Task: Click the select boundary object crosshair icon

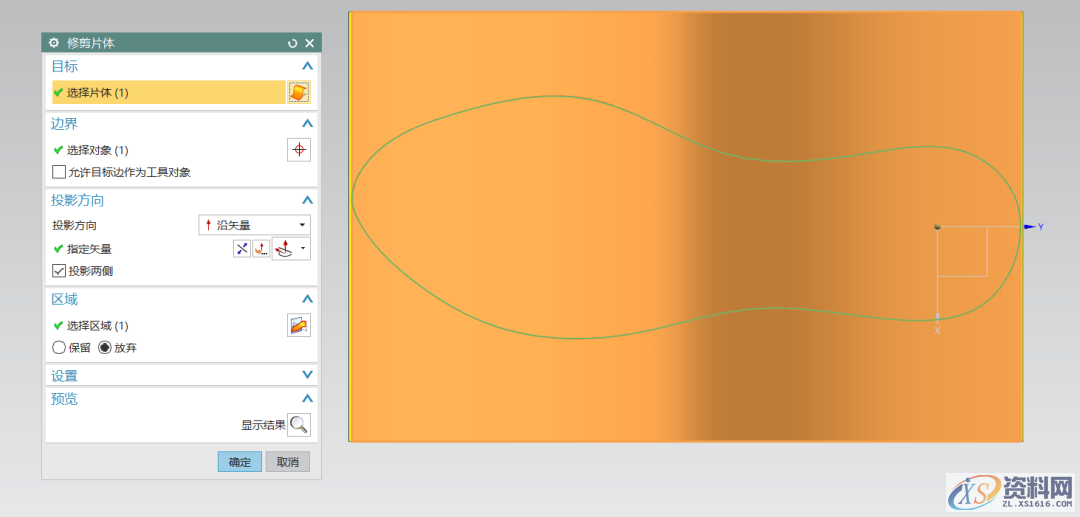Action: [x=299, y=150]
